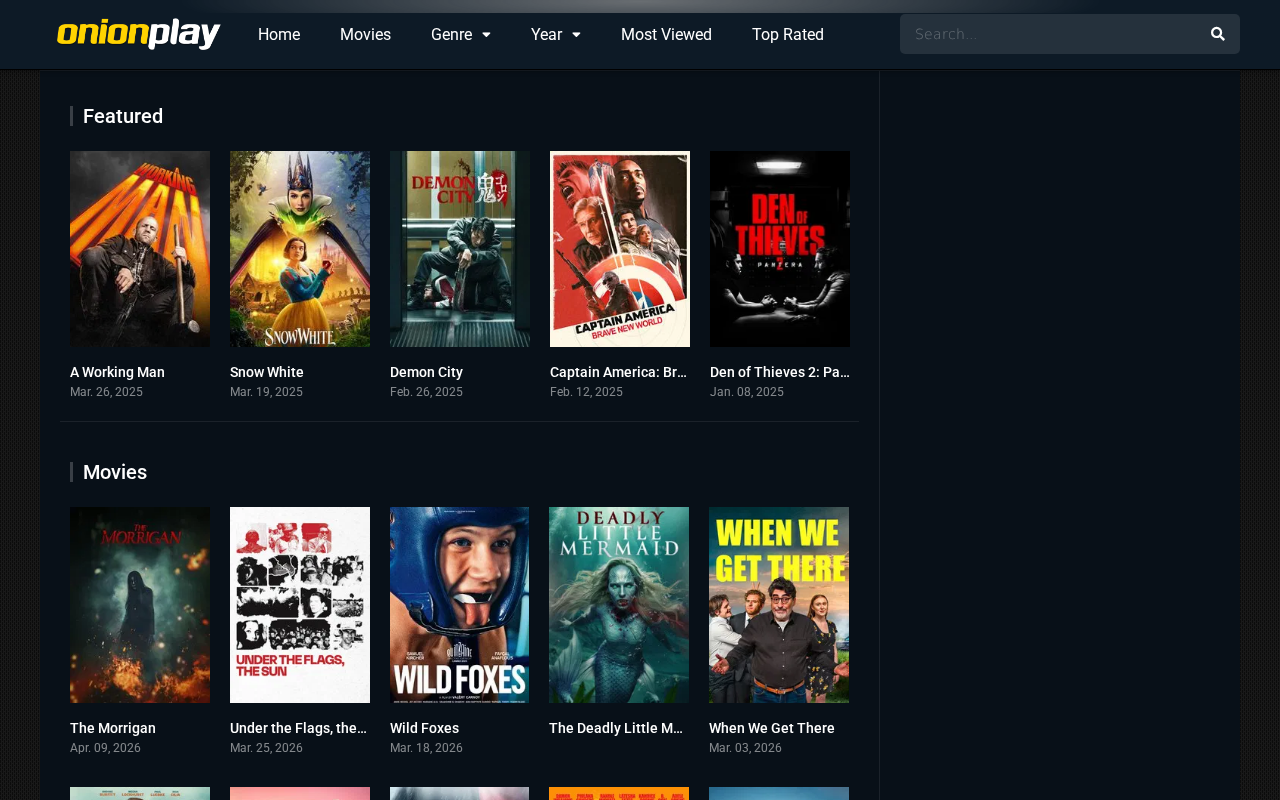
Task: Open the Wild Foxes poster
Action: coord(460,605)
